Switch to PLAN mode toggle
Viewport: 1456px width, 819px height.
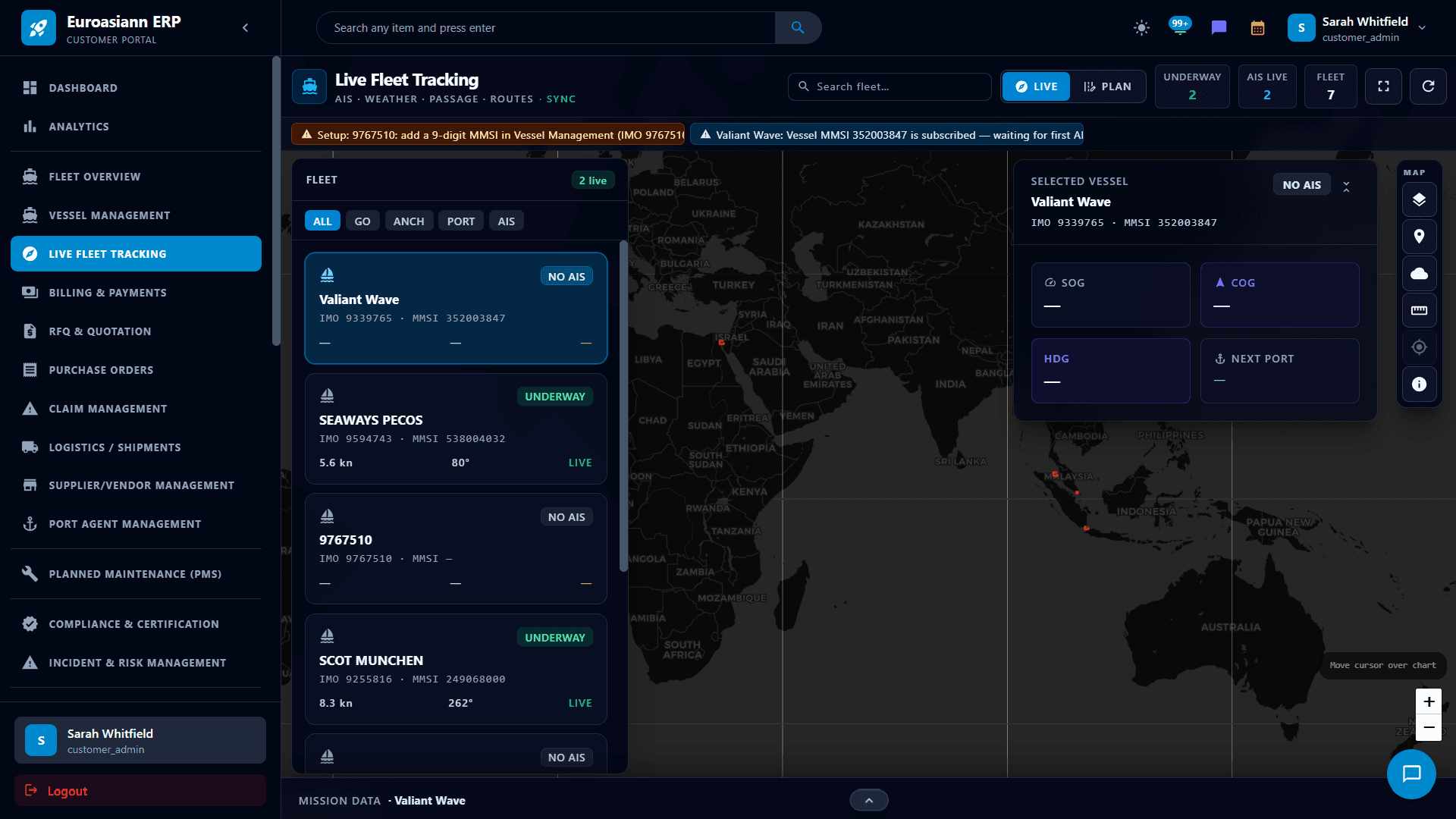point(1107,86)
